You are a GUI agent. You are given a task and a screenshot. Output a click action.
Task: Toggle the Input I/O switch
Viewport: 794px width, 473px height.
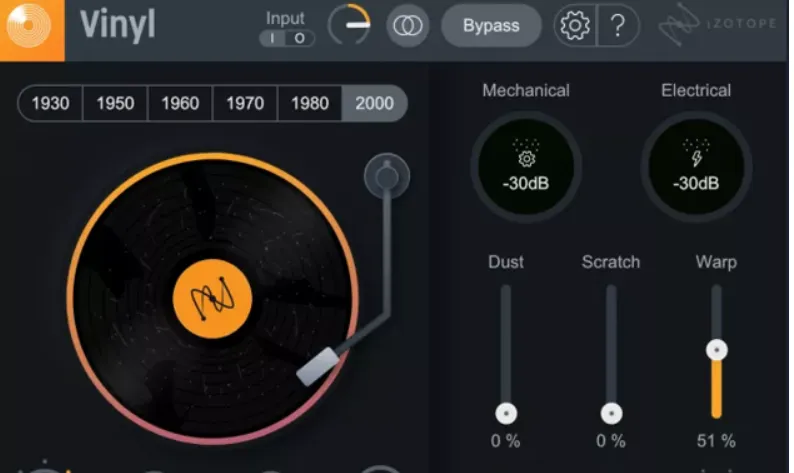pyautogui.click(x=287, y=38)
